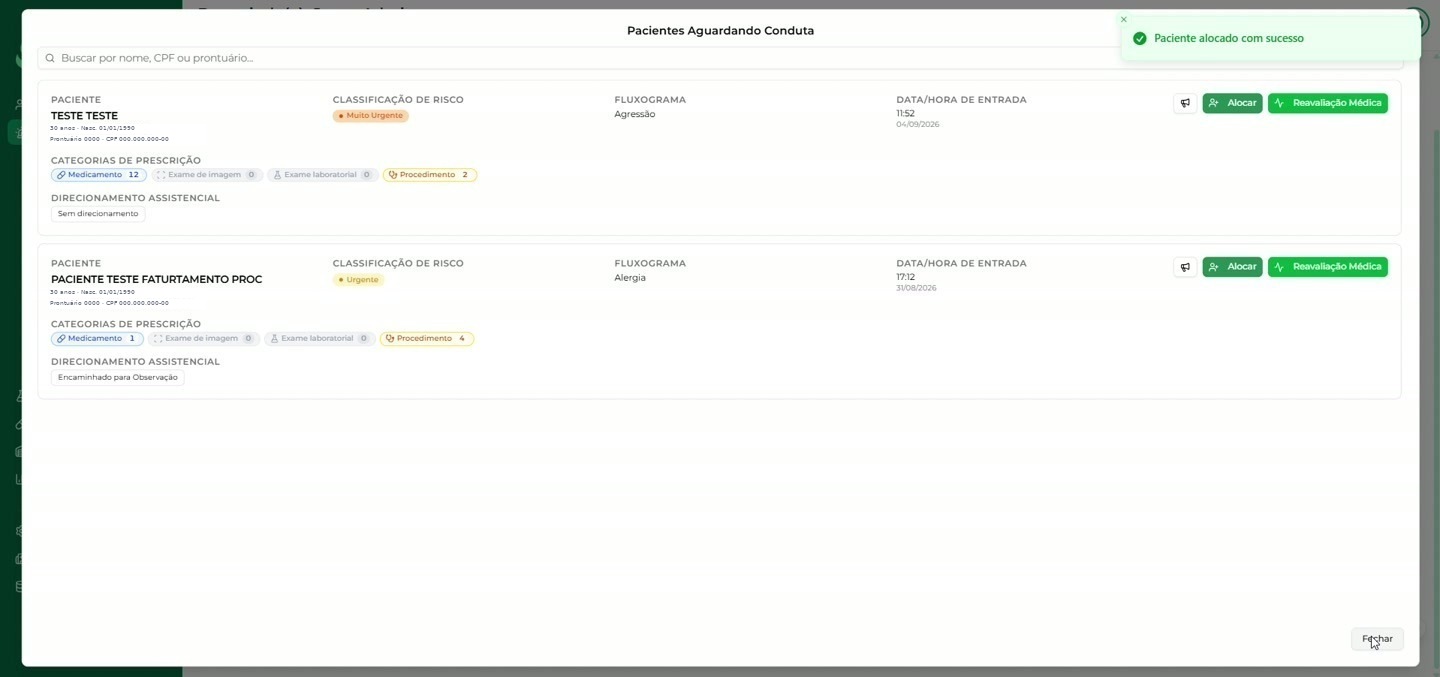This screenshot has height=677, width=1440.
Task: Click the entry time 17:12
Action: 905,277
